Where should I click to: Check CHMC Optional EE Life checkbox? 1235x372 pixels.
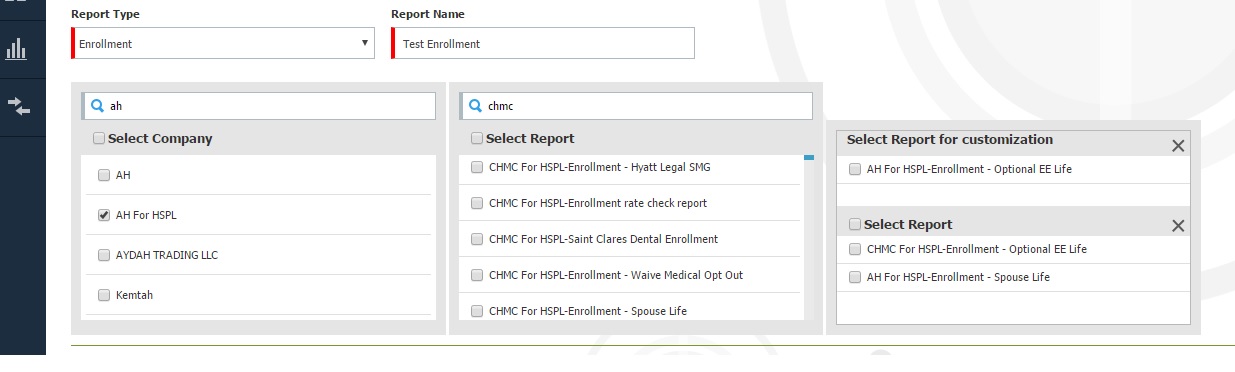coord(855,249)
